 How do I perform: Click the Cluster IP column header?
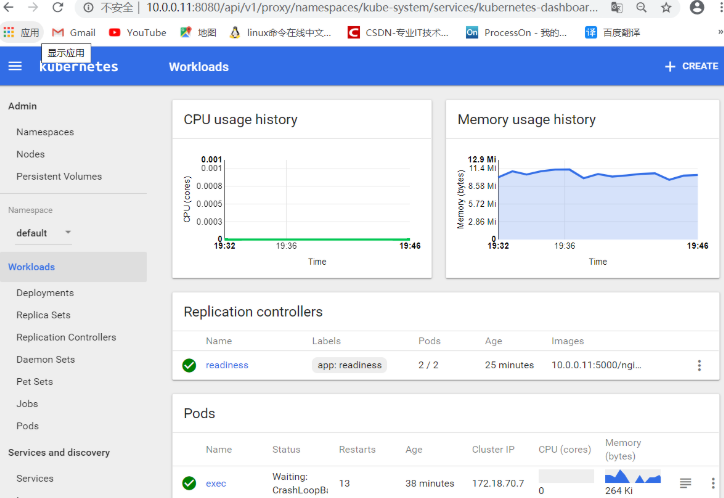[x=493, y=449]
